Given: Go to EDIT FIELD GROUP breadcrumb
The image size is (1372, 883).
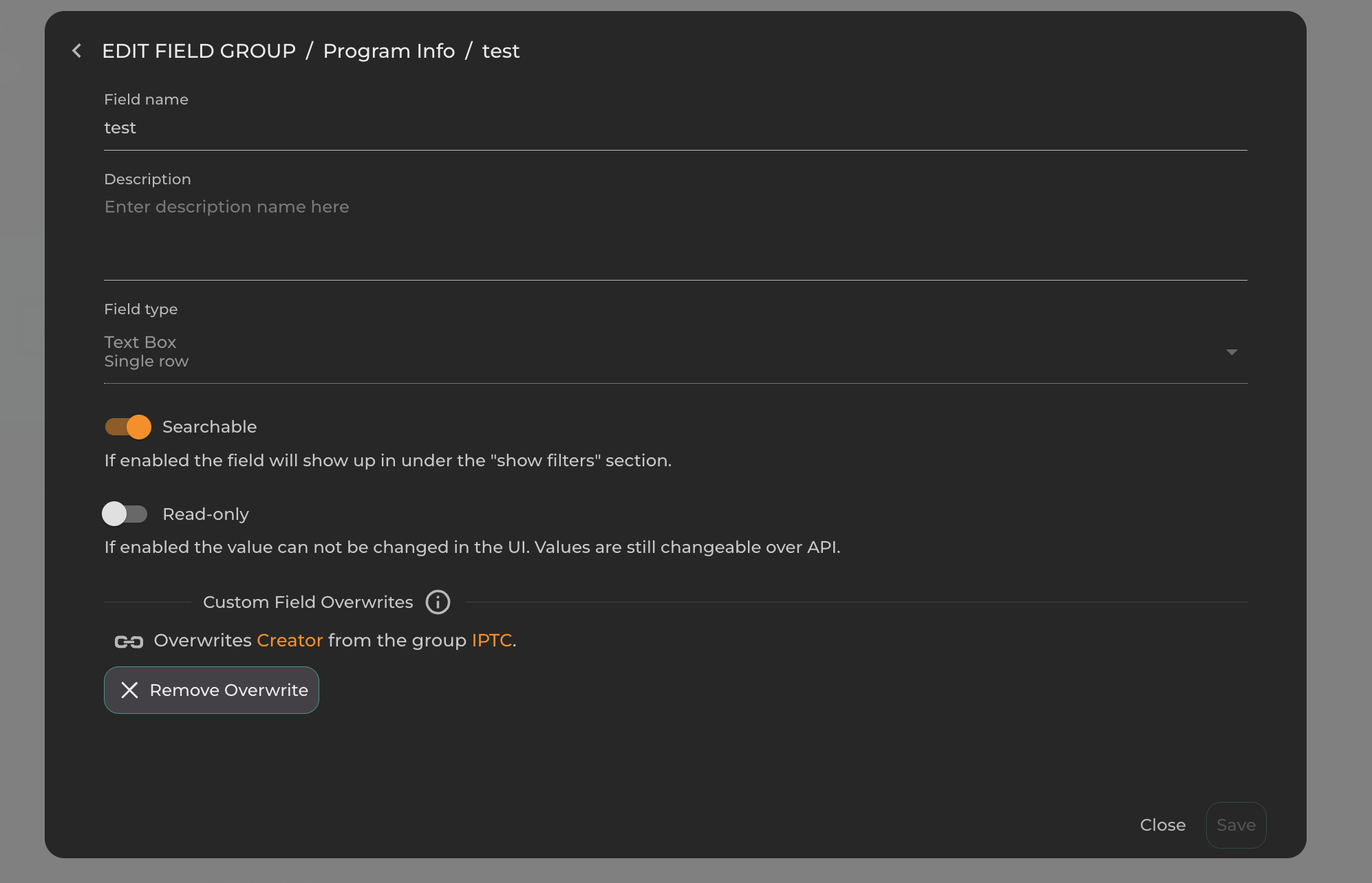Looking at the screenshot, I should tap(199, 51).
